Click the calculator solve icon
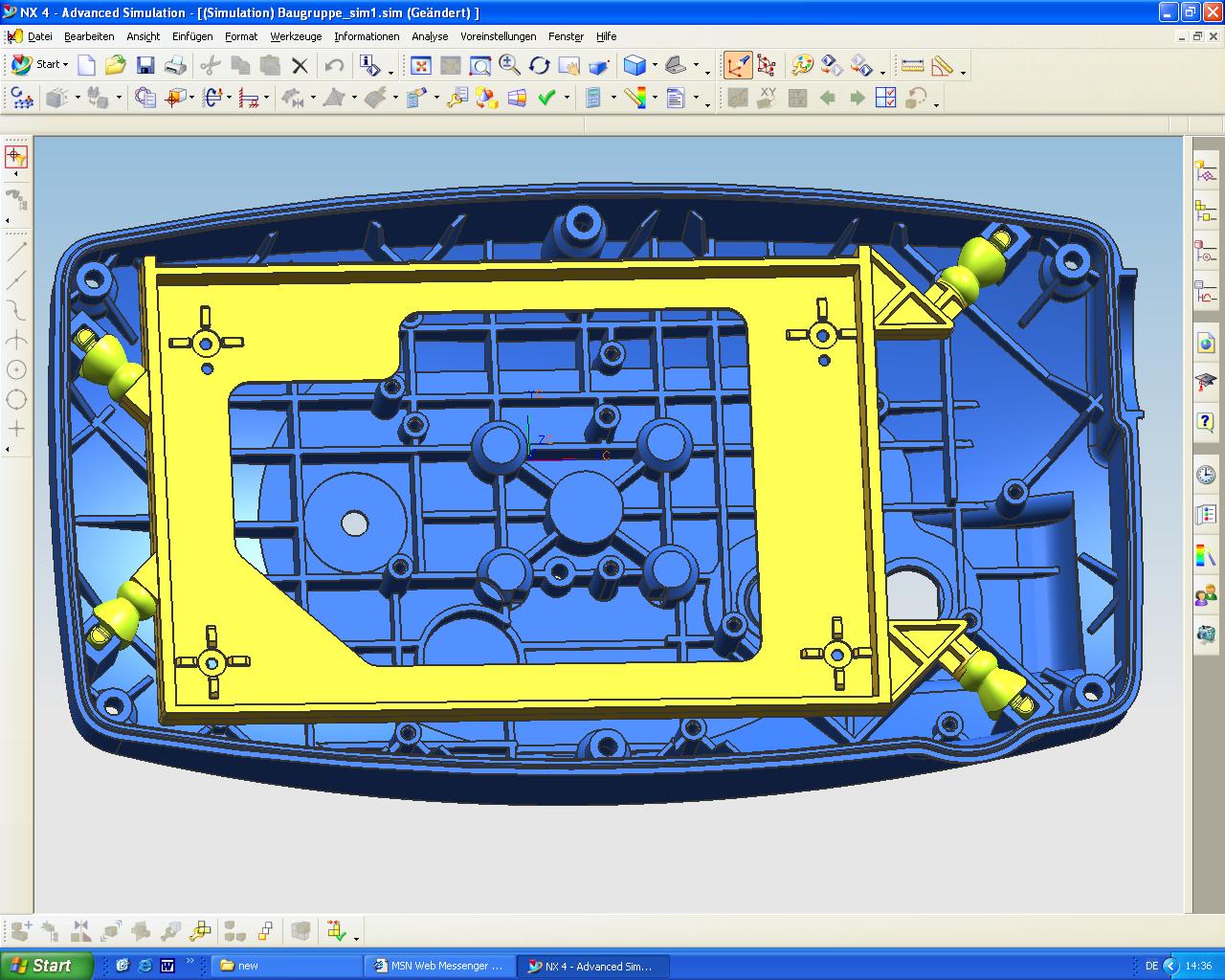 [x=593, y=98]
